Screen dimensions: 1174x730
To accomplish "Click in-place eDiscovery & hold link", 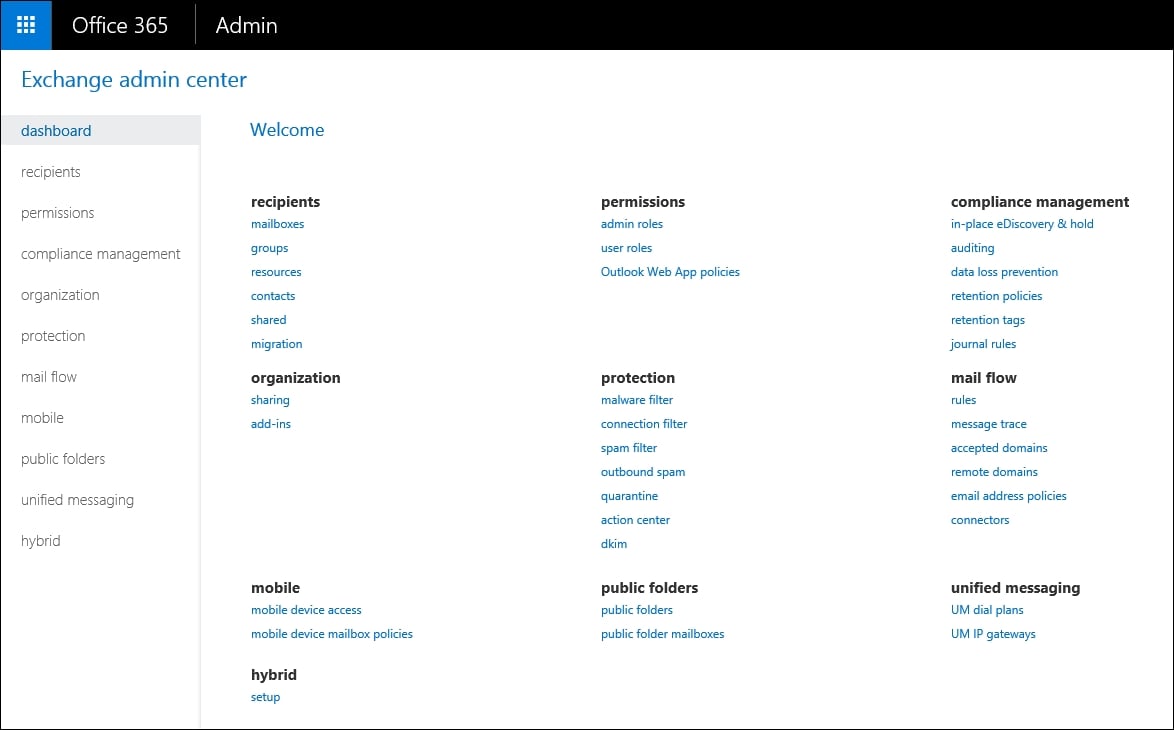I will [1022, 224].
